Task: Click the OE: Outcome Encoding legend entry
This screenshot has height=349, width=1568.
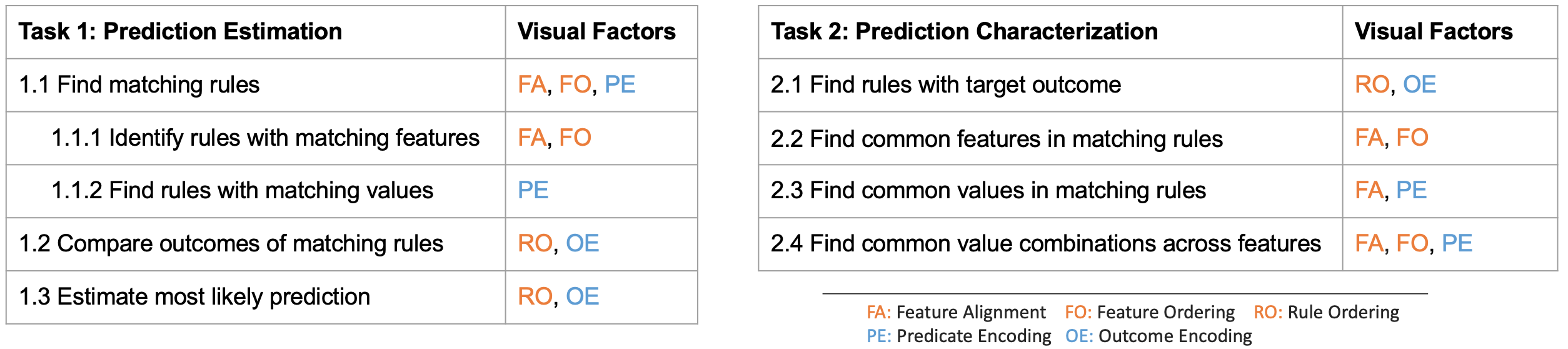Action: tap(1158, 336)
